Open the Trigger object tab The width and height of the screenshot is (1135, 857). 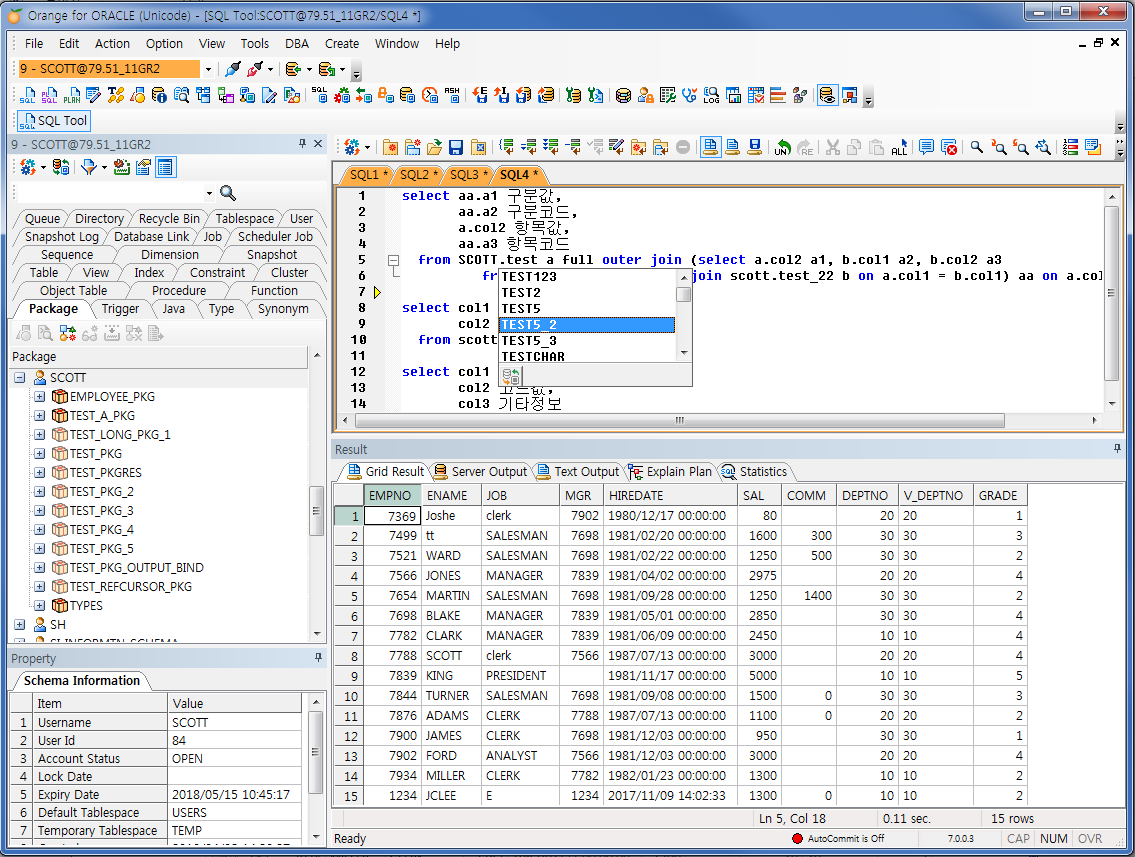click(x=120, y=308)
